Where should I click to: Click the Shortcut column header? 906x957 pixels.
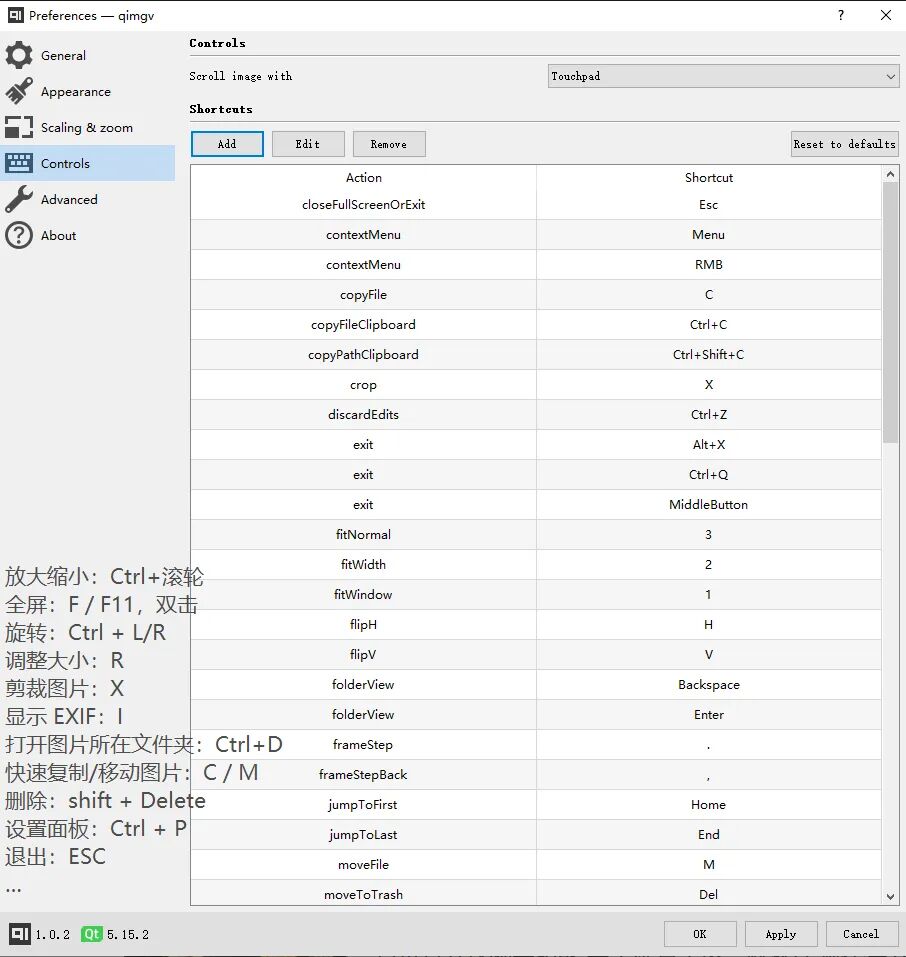tap(708, 178)
